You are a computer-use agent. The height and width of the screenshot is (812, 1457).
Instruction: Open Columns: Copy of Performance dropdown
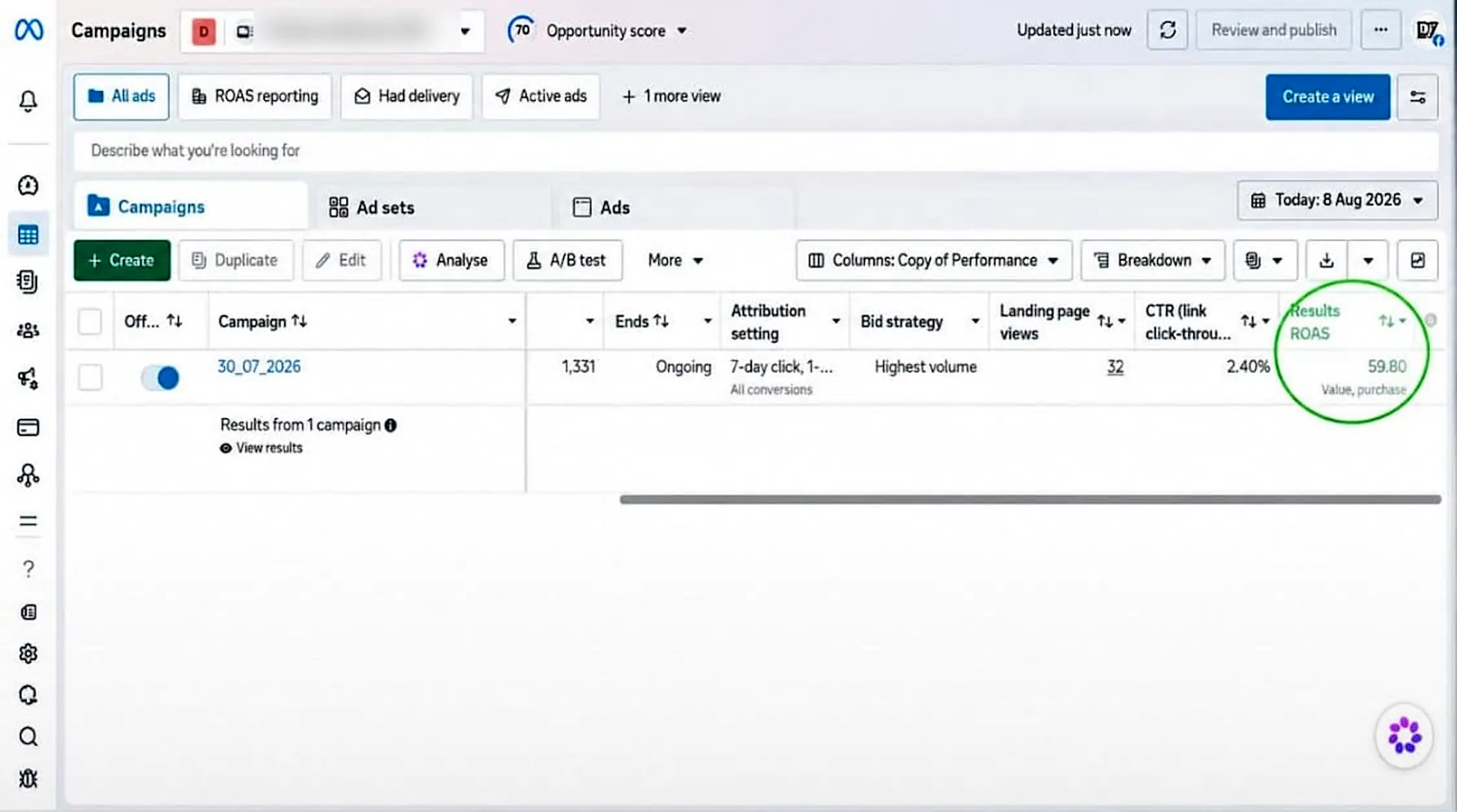click(934, 260)
